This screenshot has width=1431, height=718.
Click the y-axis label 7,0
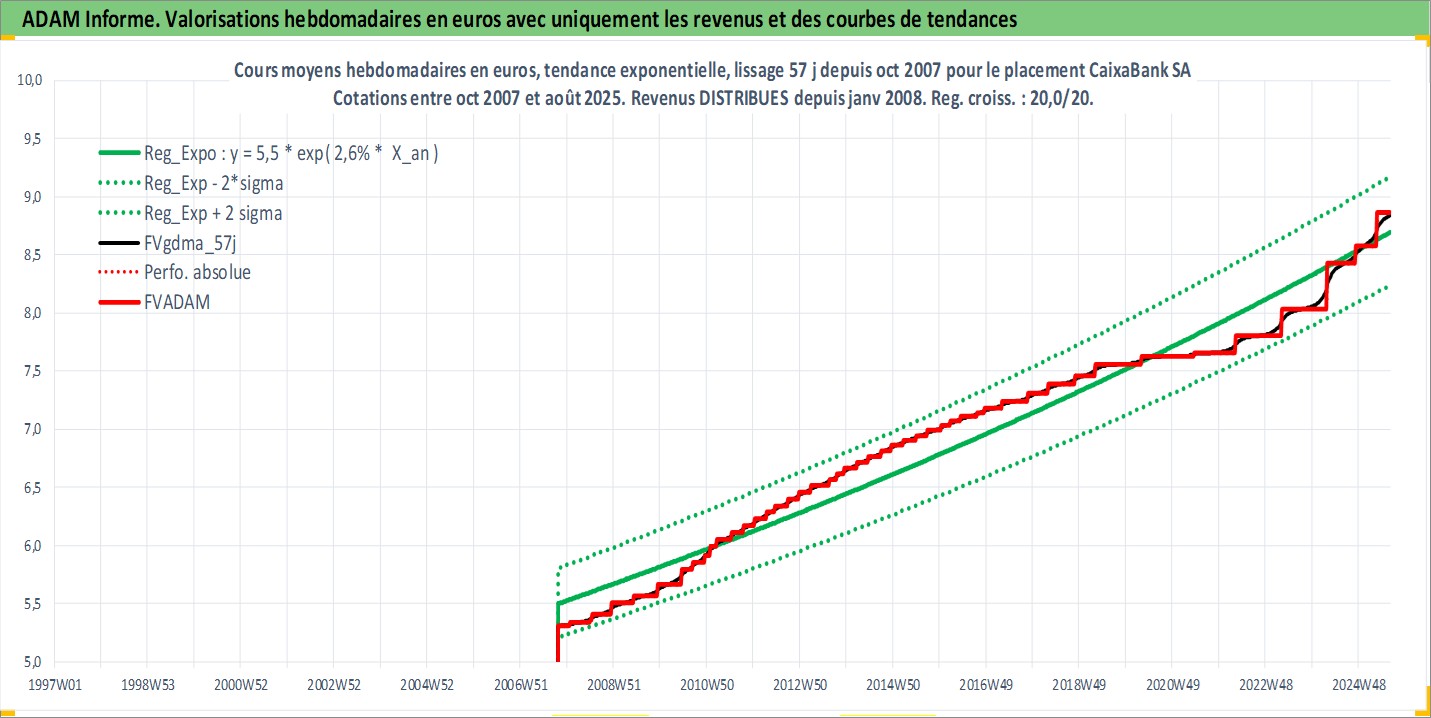(x=32, y=429)
